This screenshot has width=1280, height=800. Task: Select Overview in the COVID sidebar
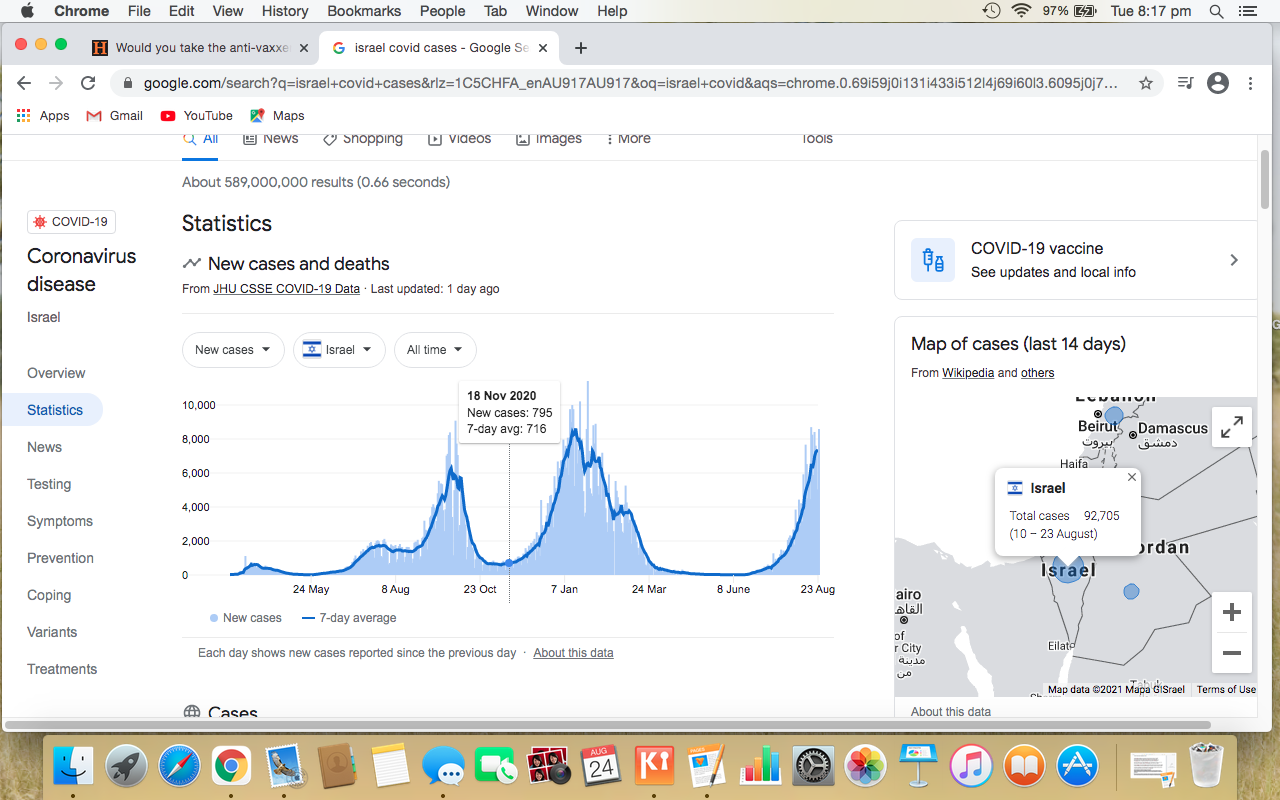56,373
